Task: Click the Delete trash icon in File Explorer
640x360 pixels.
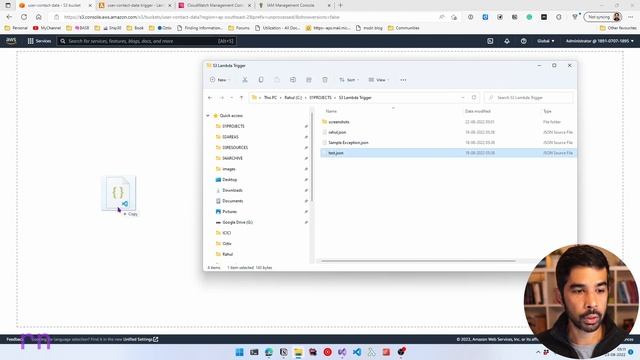Action: tap(325, 80)
